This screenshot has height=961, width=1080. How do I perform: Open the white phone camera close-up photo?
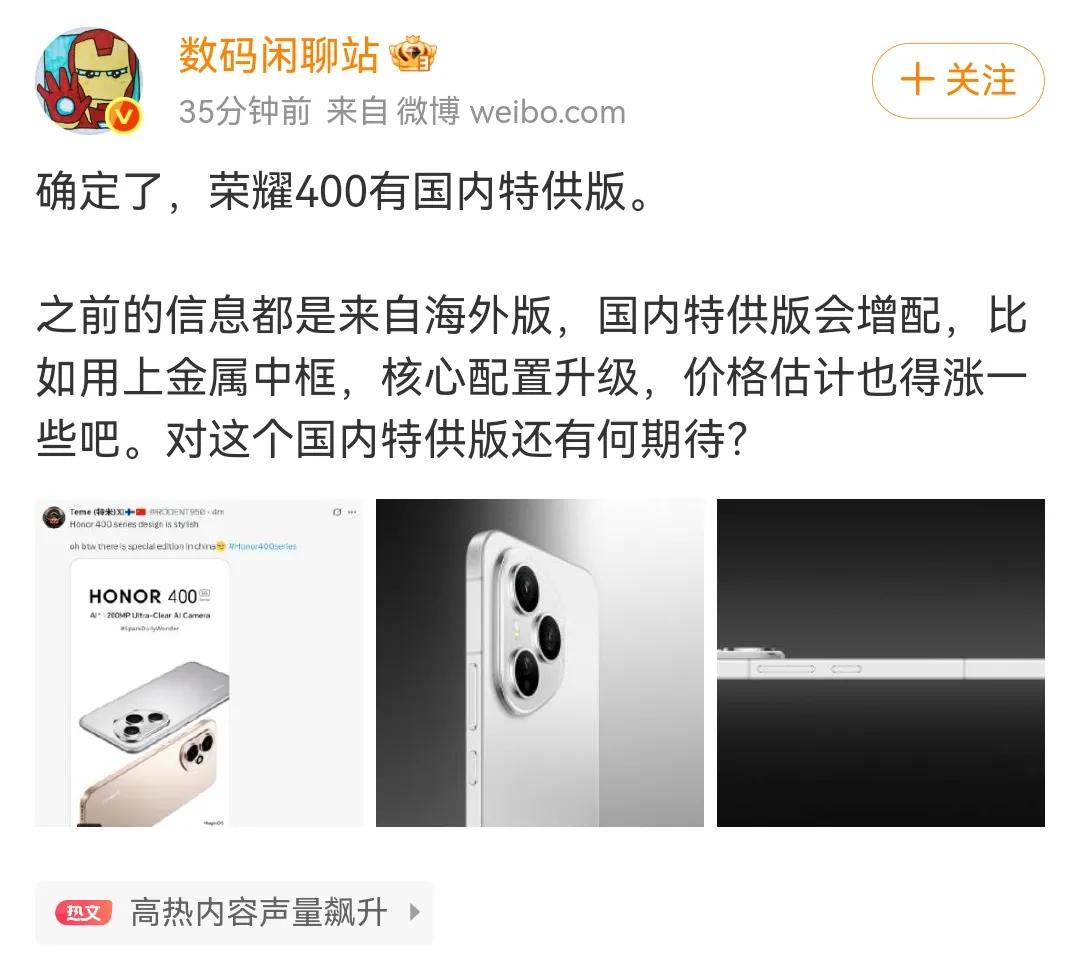click(540, 663)
